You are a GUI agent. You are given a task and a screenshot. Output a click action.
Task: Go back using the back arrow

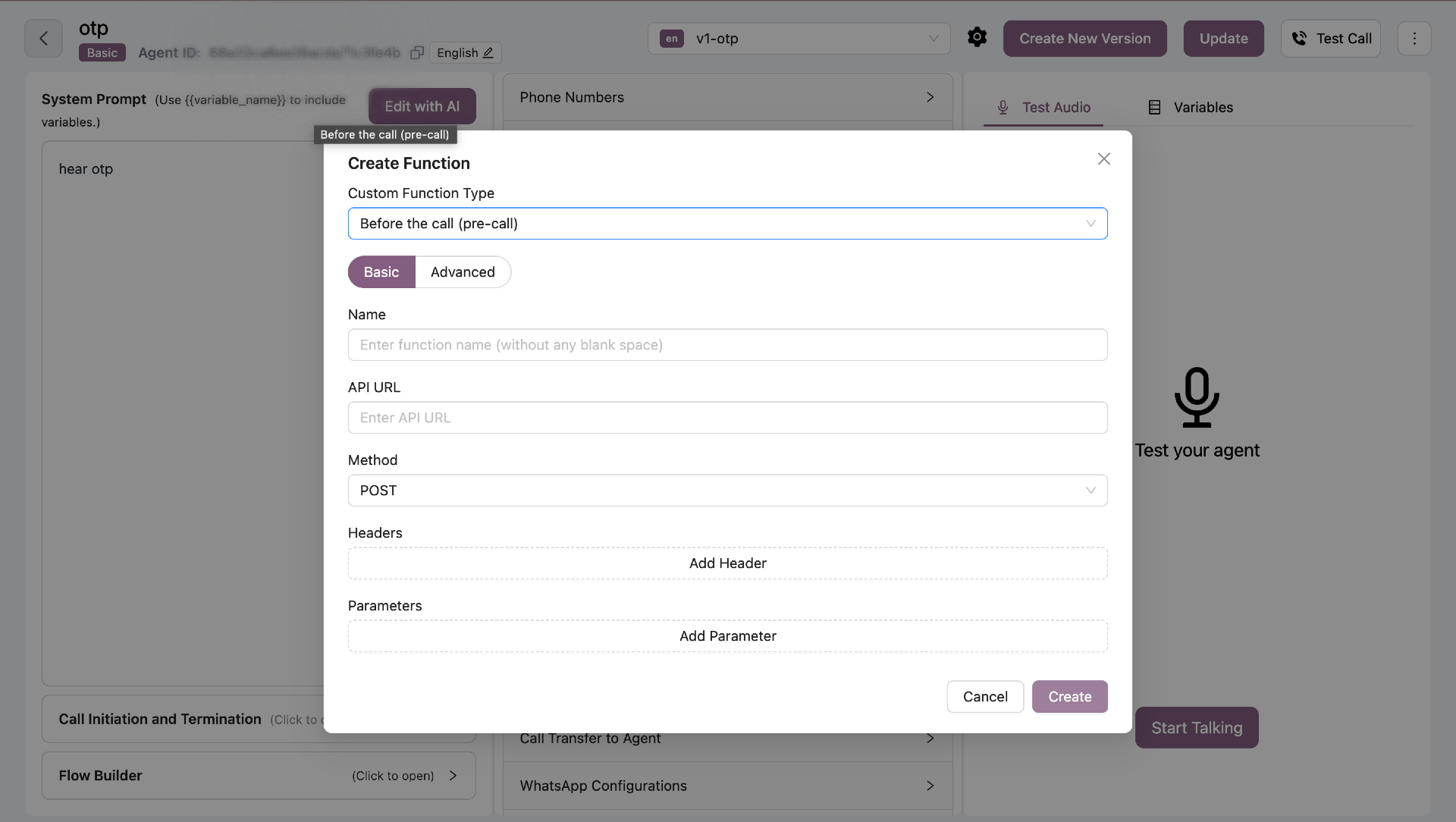coord(43,39)
